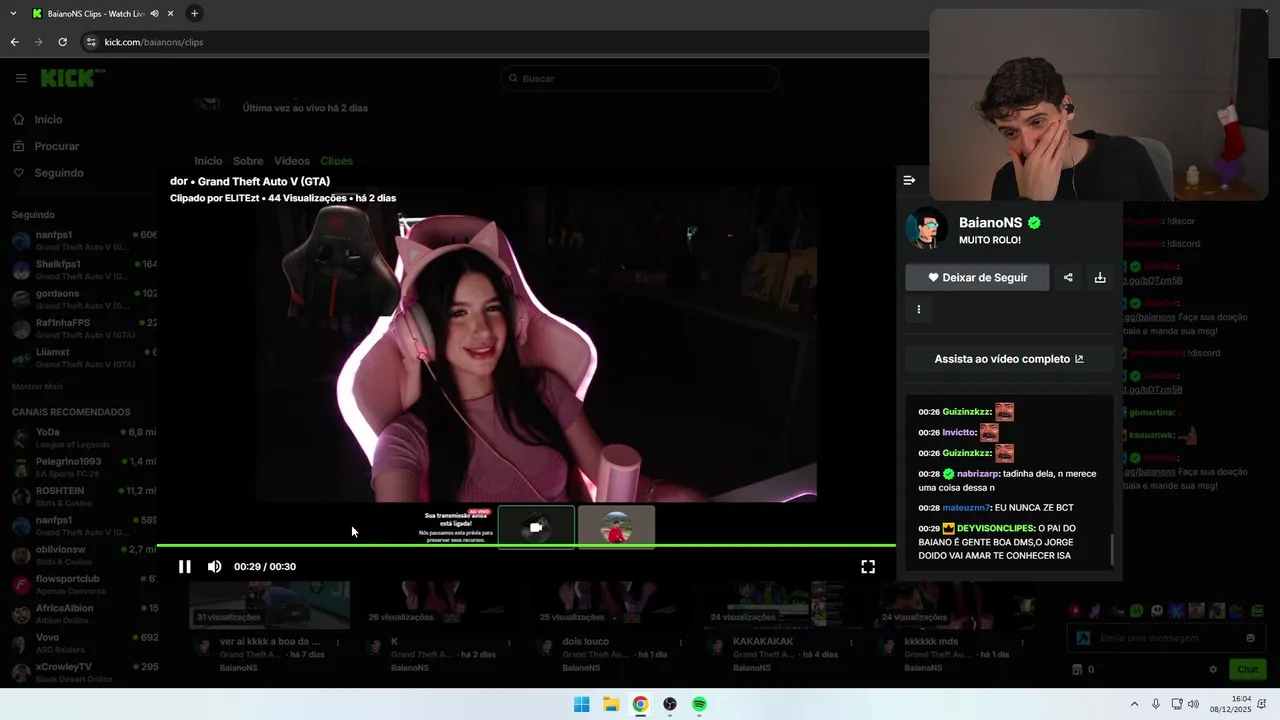Viewport: 1280px width, 720px height.
Task: Show hidden system tray icons
Action: pyautogui.click(x=1134, y=704)
